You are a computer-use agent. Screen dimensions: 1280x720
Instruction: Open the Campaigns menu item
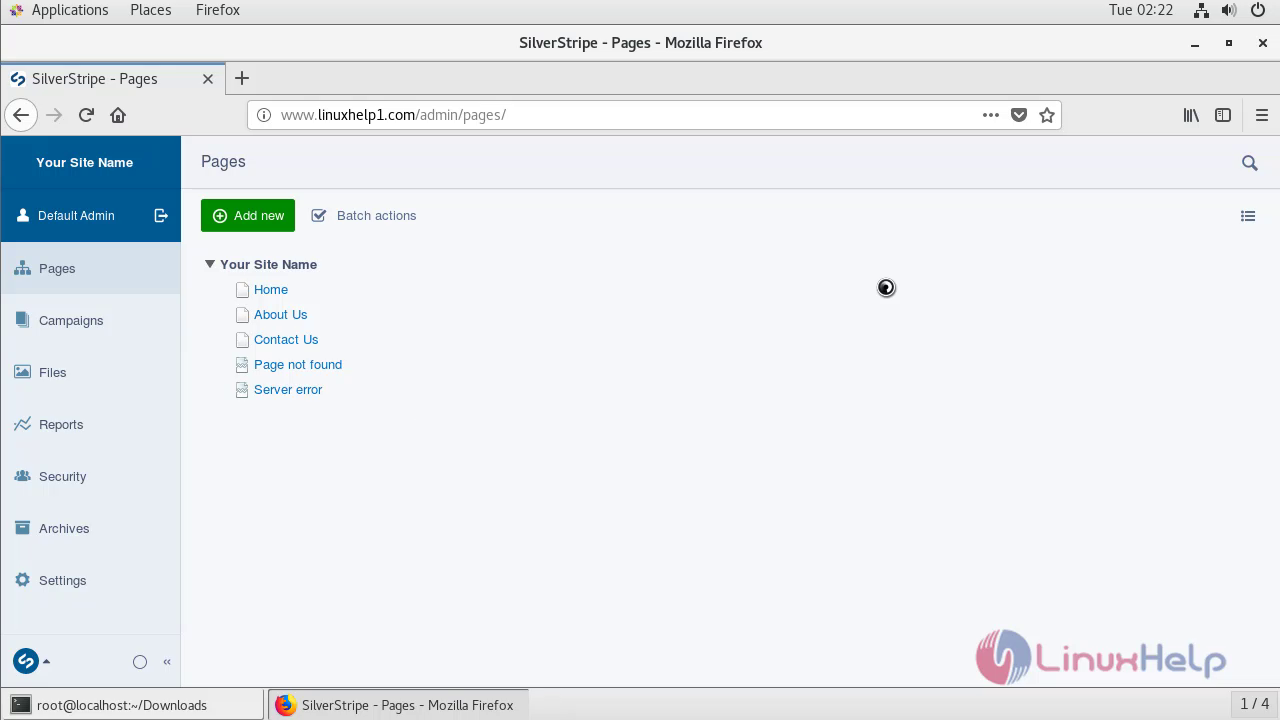[x=90, y=320]
